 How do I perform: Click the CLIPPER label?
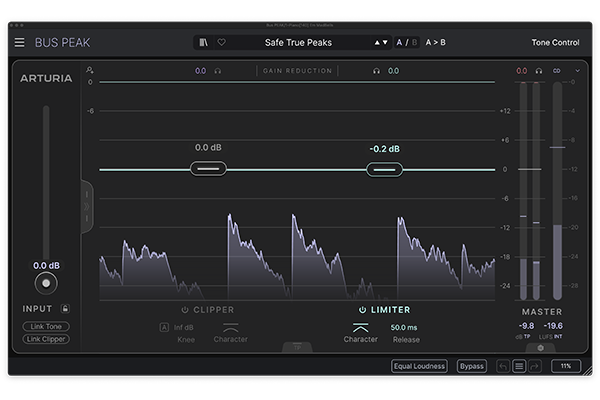click(214, 310)
